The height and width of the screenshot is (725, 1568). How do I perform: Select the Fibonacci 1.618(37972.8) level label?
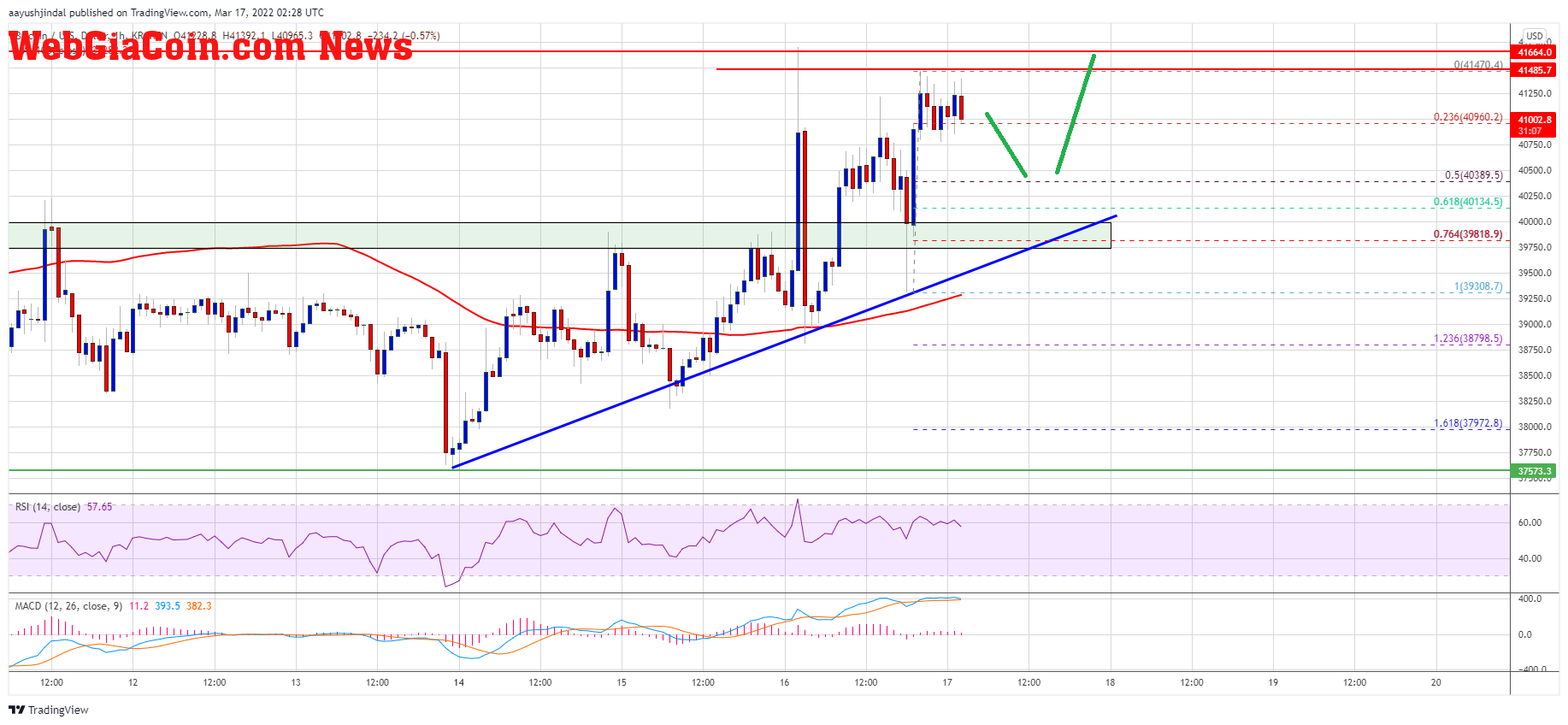point(1468,423)
